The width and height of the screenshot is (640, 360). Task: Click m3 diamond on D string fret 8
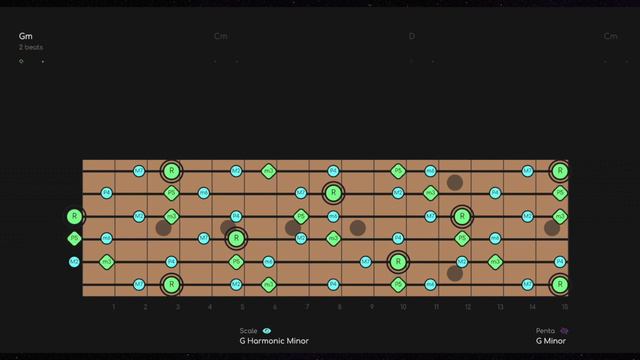click(x=333, y=238)
